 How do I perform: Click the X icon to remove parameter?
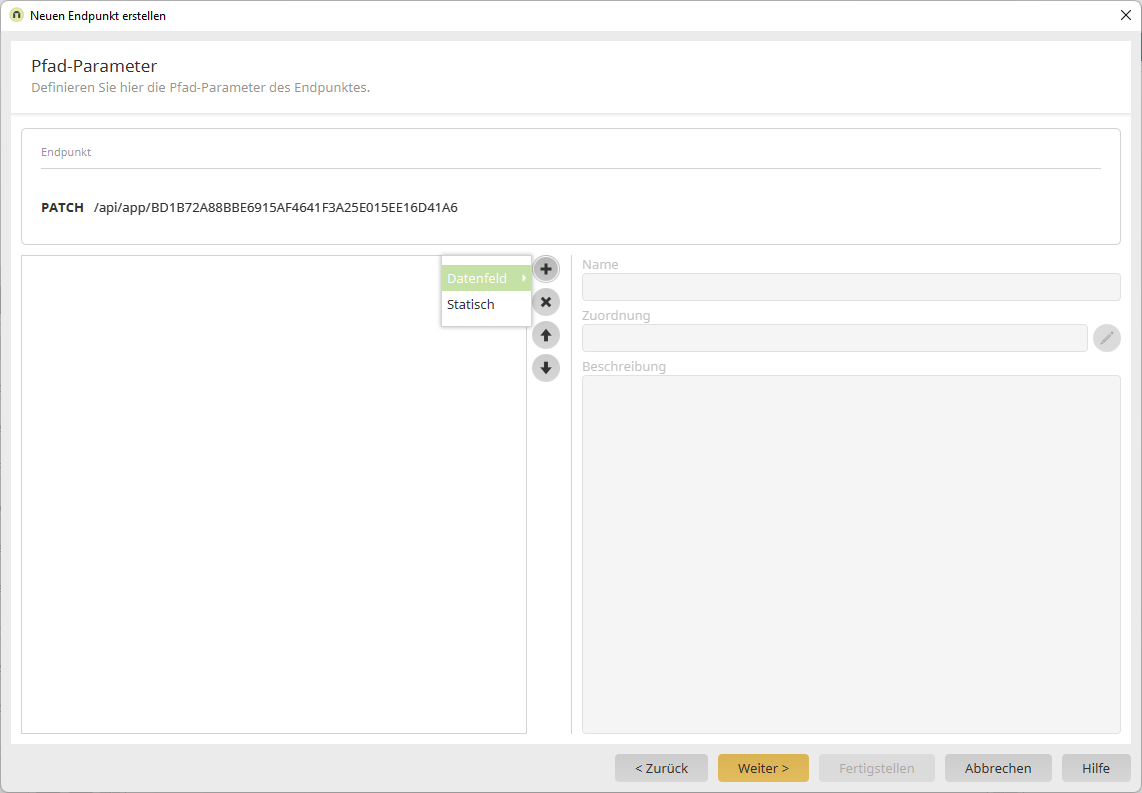pos(546,302)
